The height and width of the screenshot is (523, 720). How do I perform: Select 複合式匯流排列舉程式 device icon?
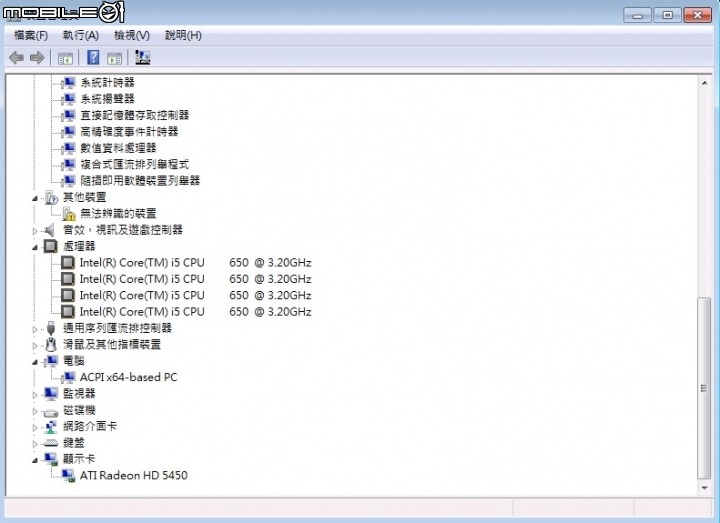click(x=69, y=164)
